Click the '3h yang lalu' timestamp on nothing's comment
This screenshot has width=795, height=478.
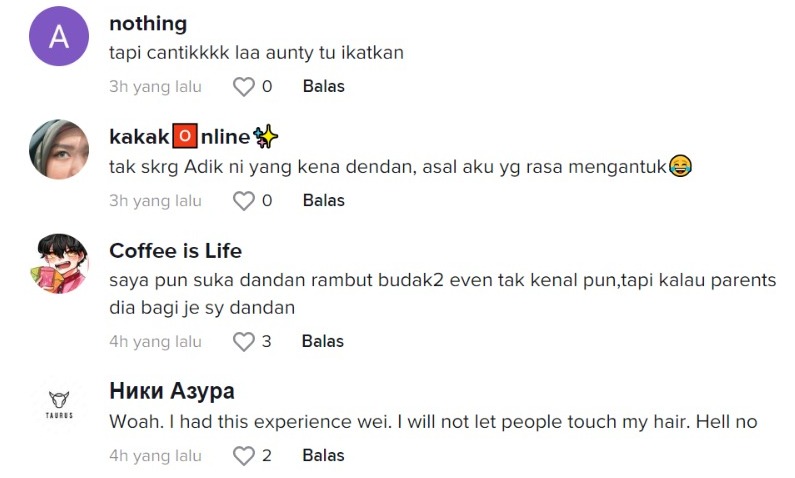click(155, 87)
